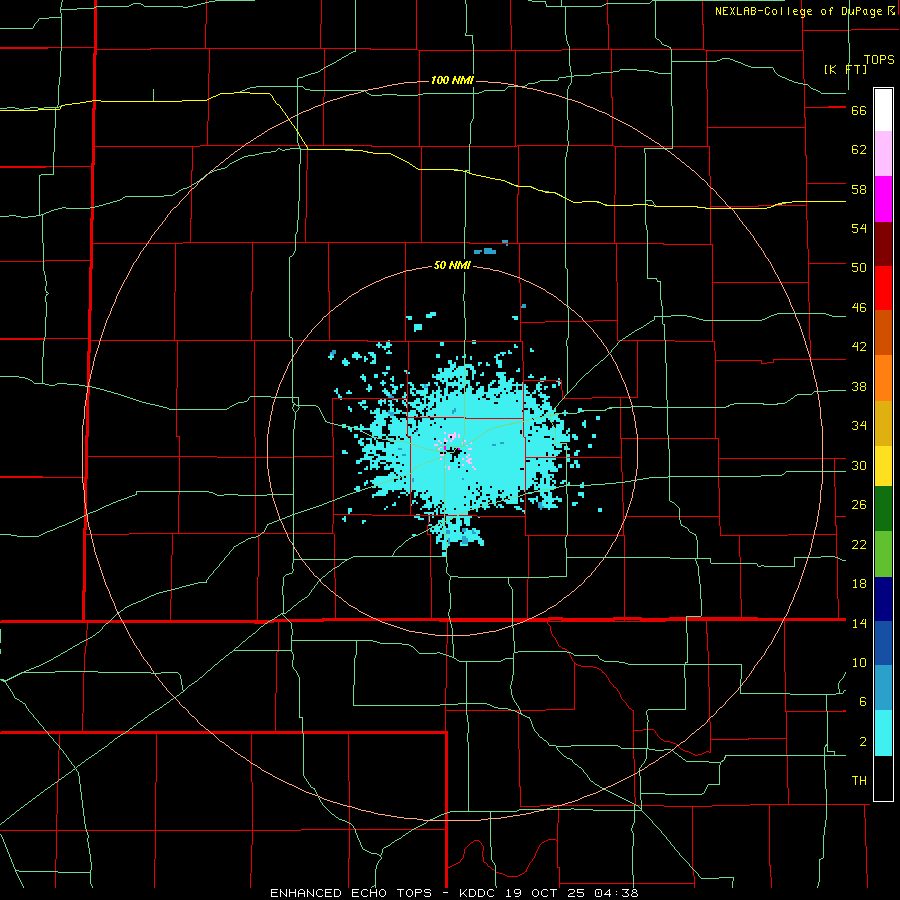
Task: Click the dark red (maroon) legend swatch
Action: click(883, 244)
